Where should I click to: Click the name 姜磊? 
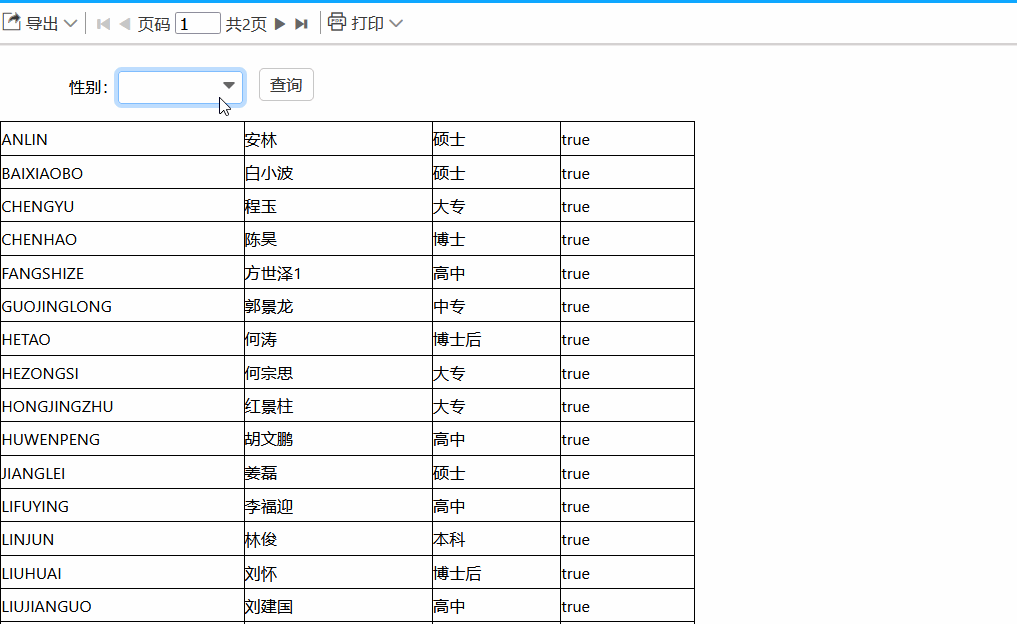click(x=261, y=473)
